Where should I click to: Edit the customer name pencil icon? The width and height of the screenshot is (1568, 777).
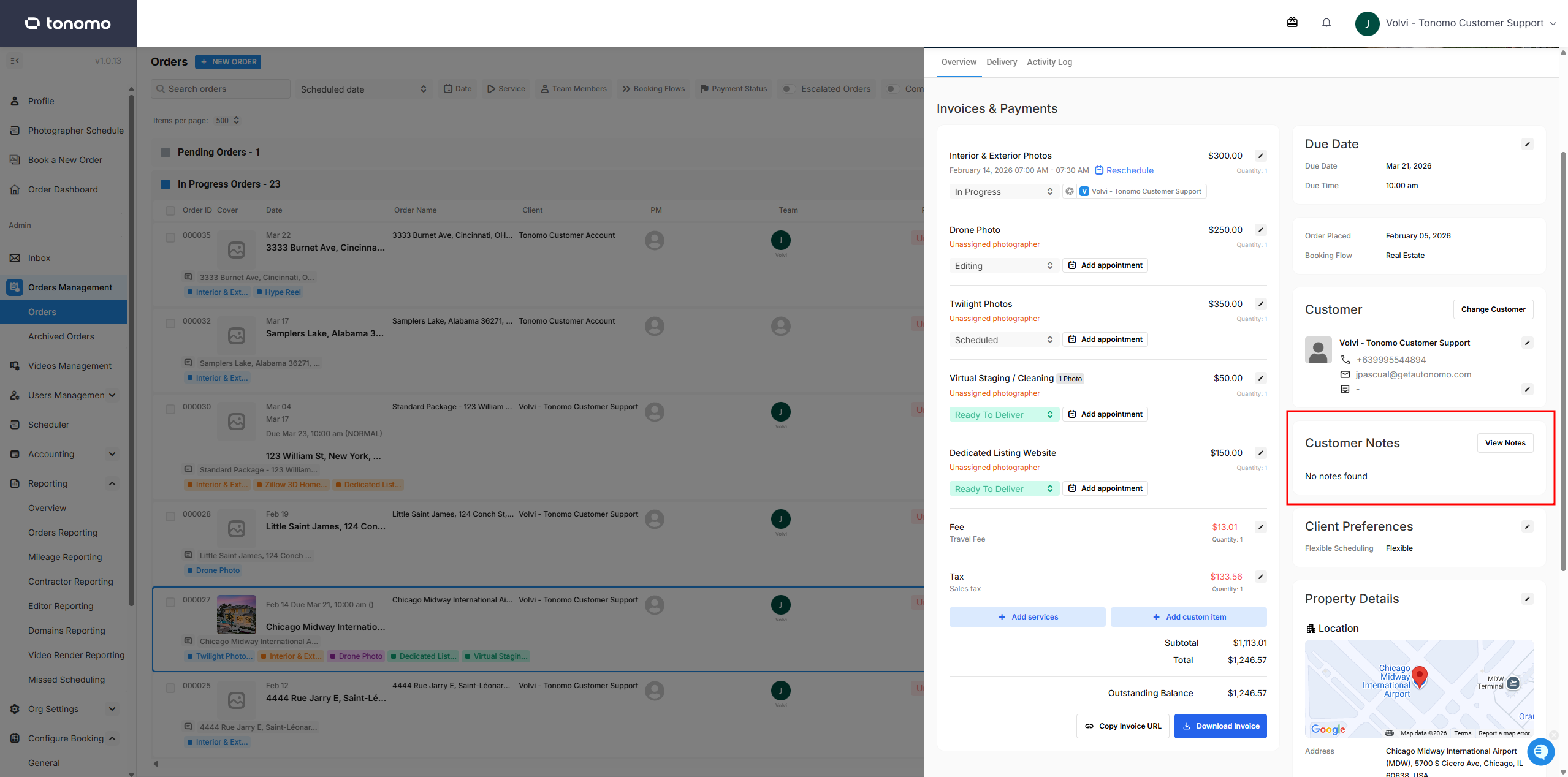click(x=1528, y=343)
